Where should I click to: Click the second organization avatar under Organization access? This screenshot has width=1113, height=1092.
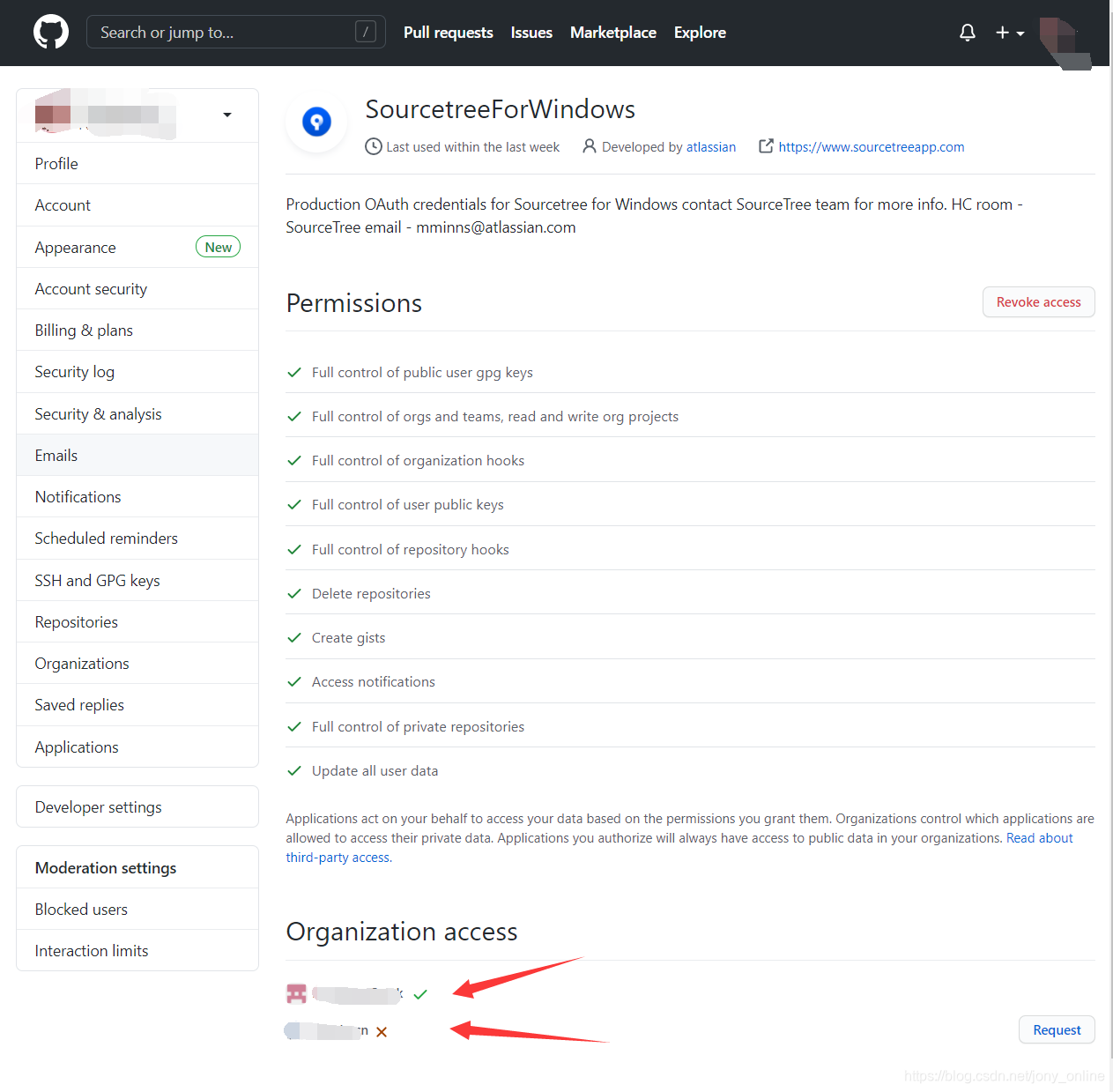point(293,1030)
